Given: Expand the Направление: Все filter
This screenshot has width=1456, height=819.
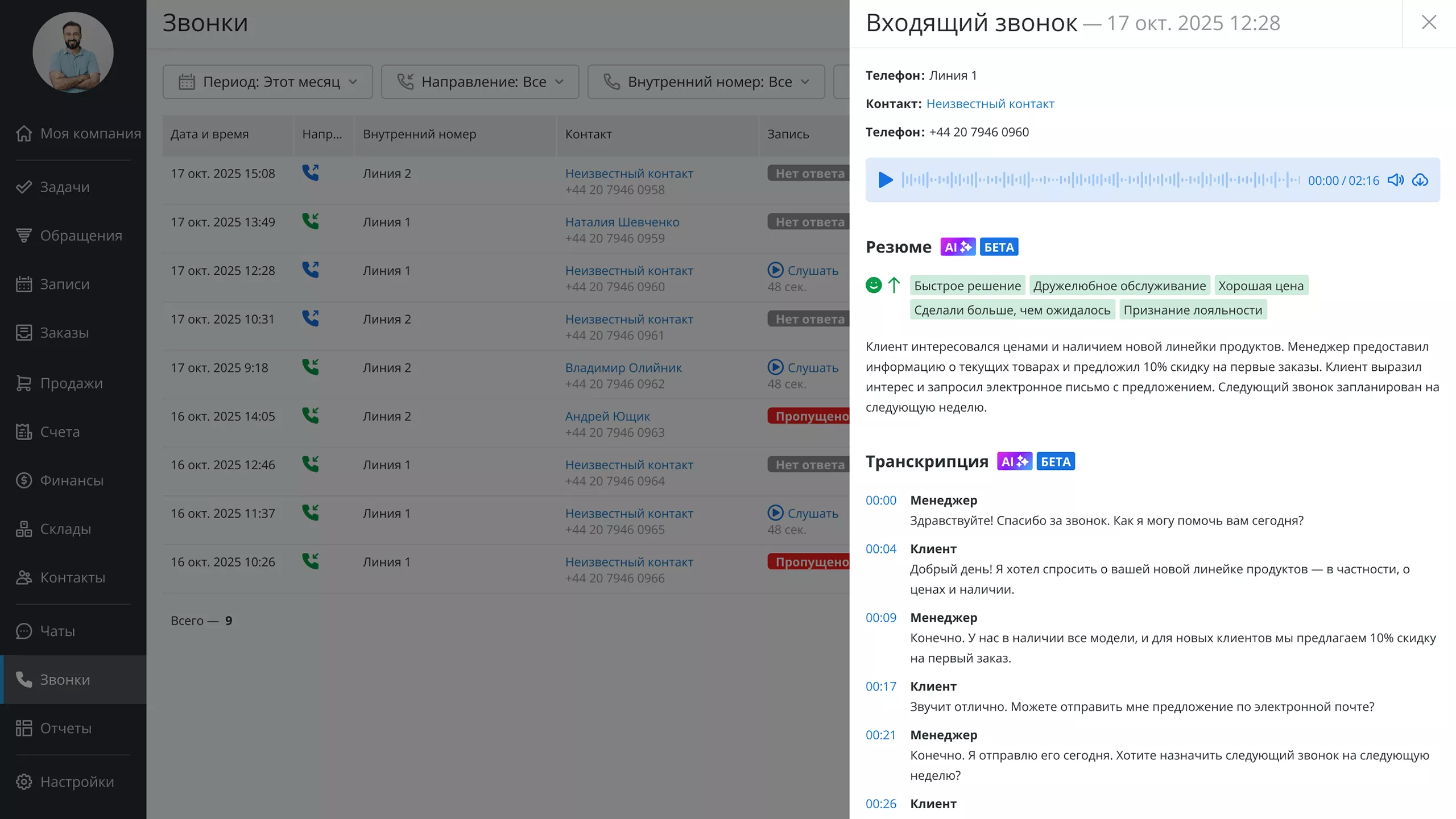Looking at the screenshot, I should point(479,81).
